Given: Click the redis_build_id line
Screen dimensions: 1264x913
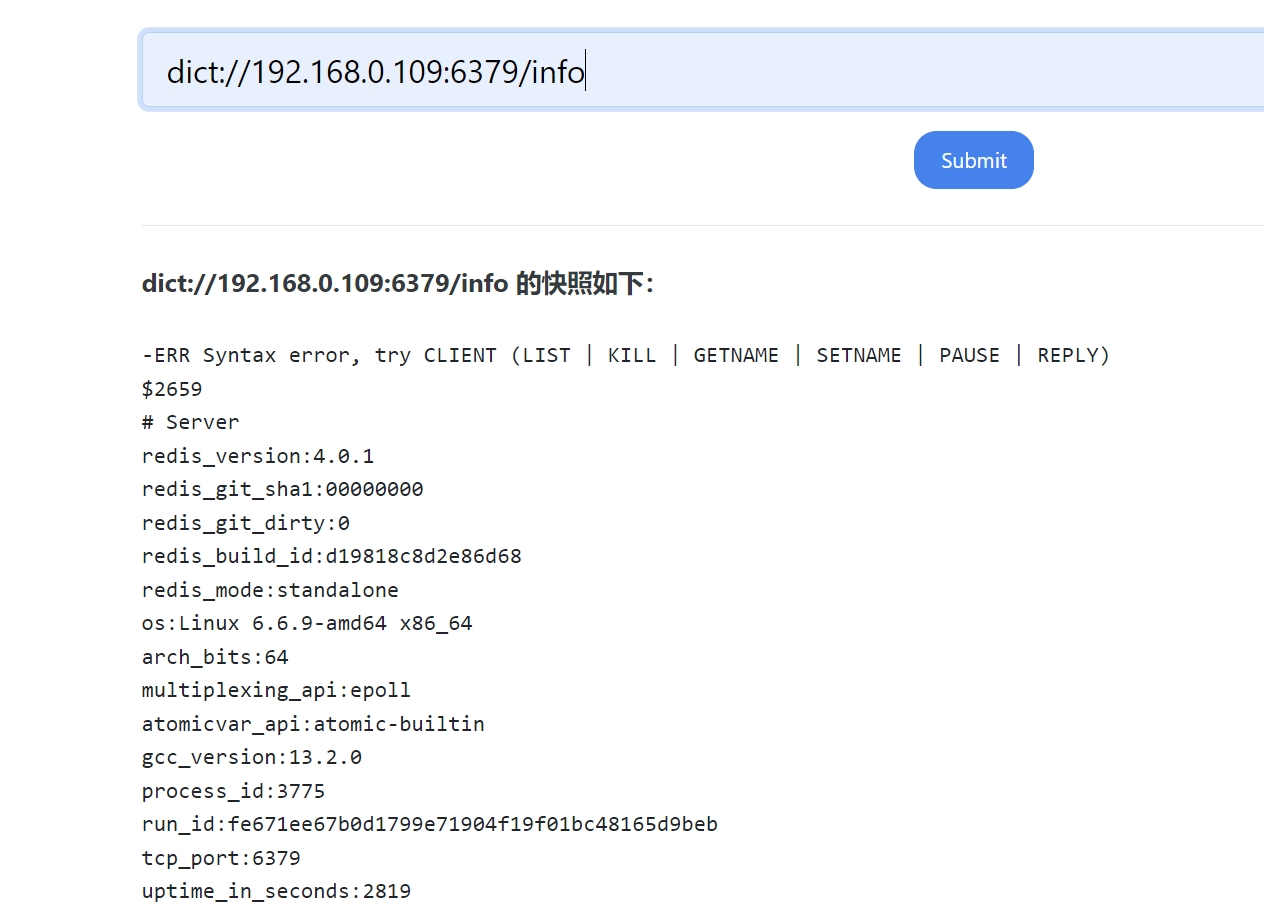Looking at the screenshot, I should pyautogui.click(x=331, y=556).
